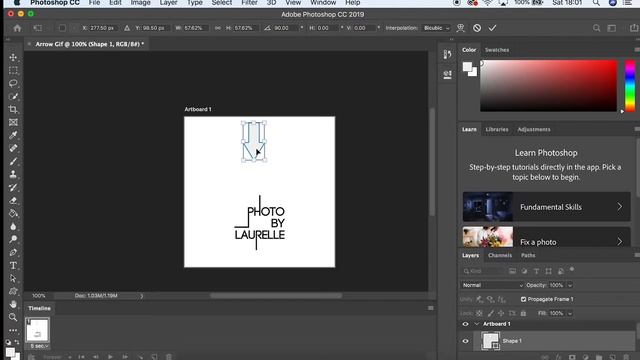Screen dimensions: 640x360
Task: Switch to the Libraries tab
Action: click(x=497, y=129)
